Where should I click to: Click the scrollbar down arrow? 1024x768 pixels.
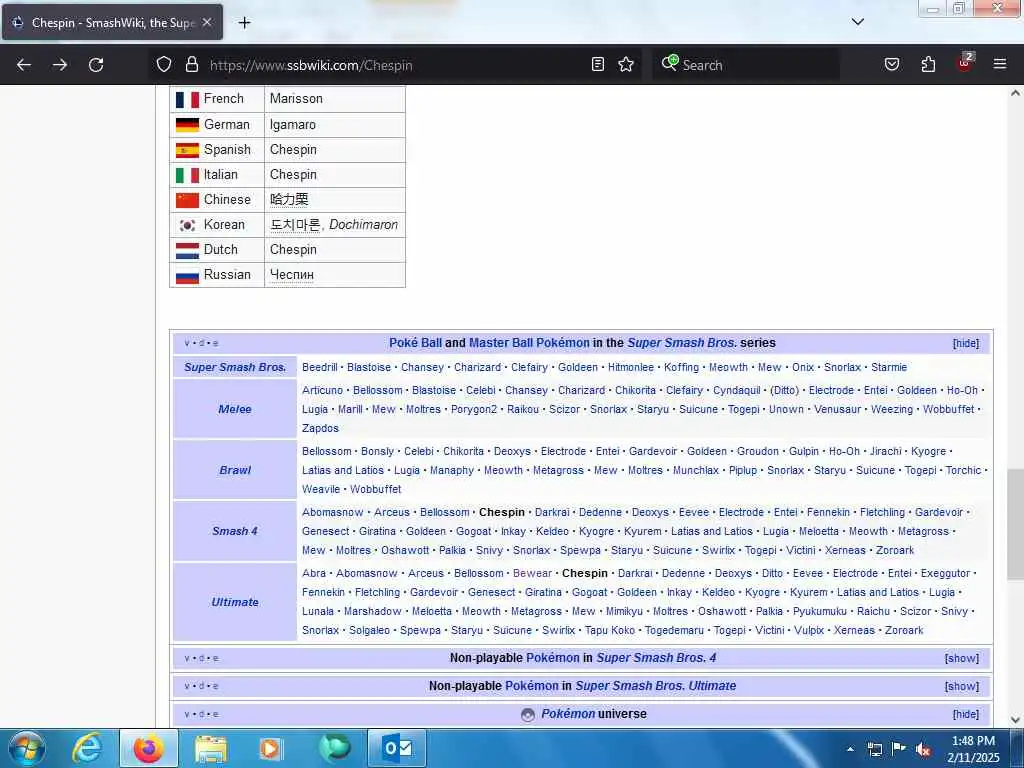pyautogui.click(x=1015, y=719)
